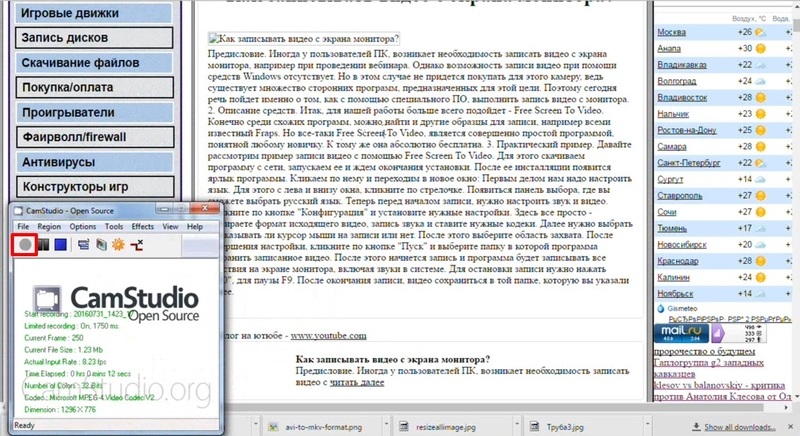
Task: Expand options arrow for resizeallimage.jpg download
Action: click(516, 424)
